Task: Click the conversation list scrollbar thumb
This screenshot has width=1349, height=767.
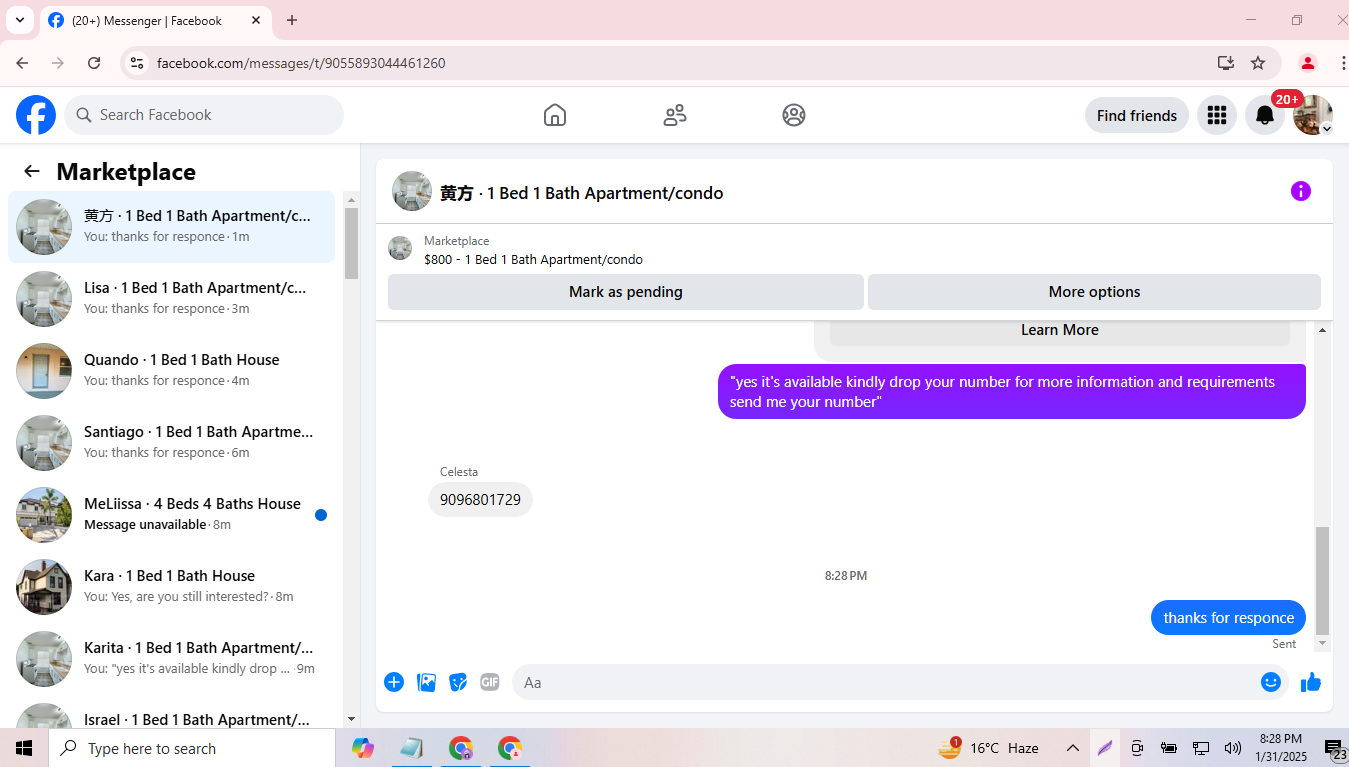Action: pyautogui.click(x=351, y=243)
